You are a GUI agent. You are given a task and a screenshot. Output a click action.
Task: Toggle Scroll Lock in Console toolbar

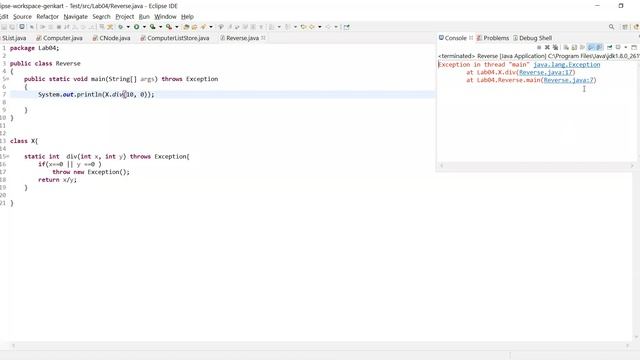click(x=574, y=47)
